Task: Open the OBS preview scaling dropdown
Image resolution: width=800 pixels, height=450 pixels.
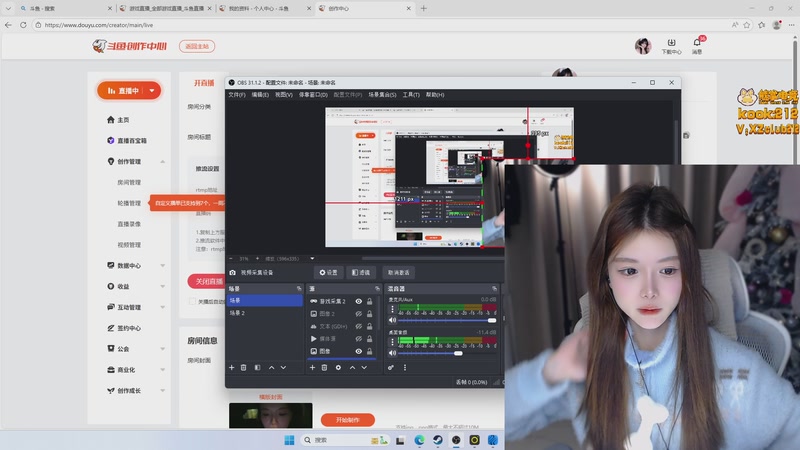Action: 312,259
